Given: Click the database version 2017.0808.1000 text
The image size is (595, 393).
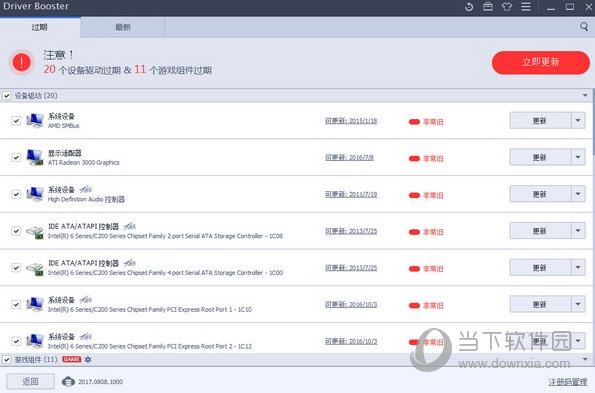Looking at the screenshot, I should [101, 382].
